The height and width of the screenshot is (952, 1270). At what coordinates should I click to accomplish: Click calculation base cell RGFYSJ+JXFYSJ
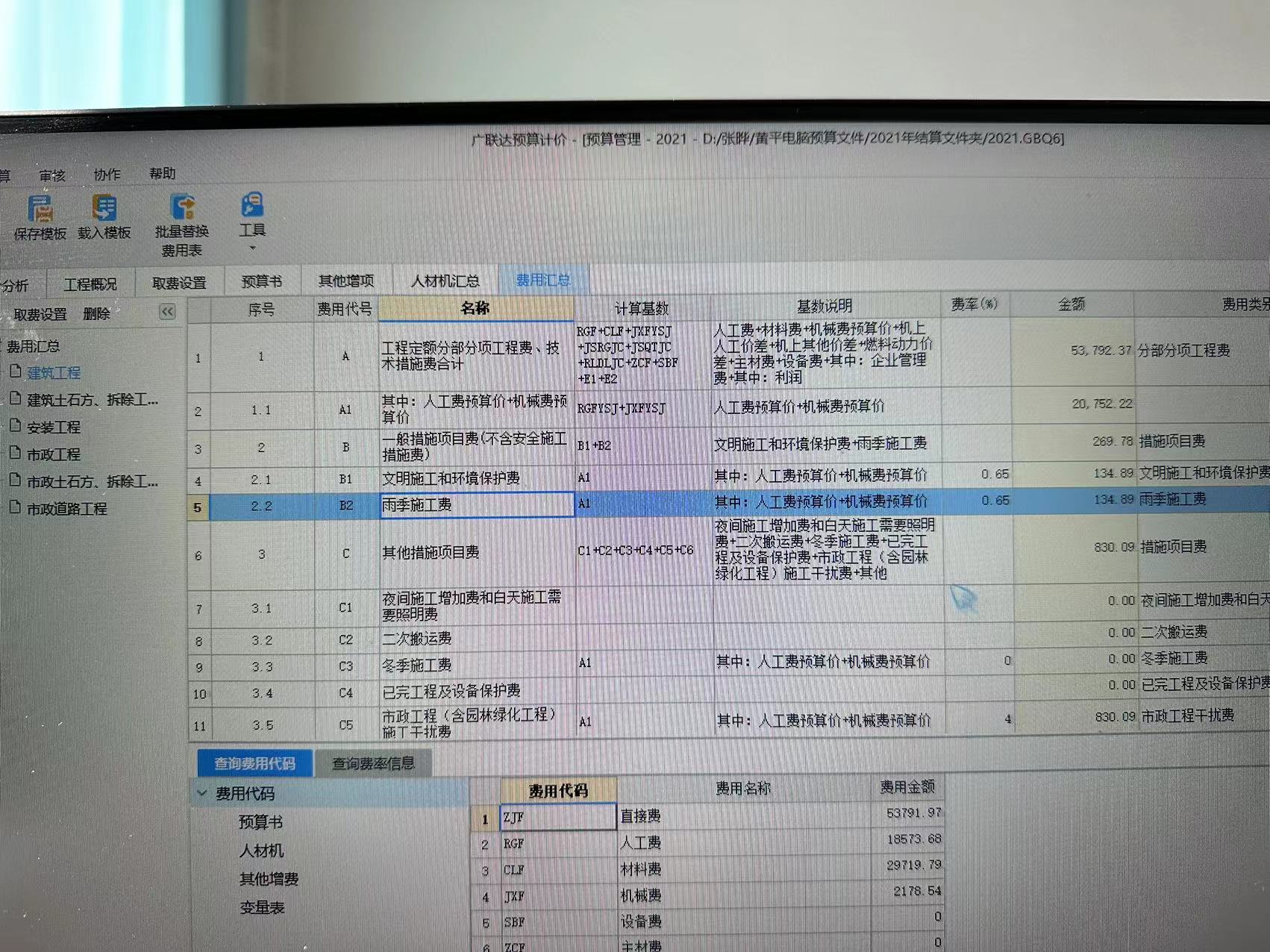pos(643,408)
